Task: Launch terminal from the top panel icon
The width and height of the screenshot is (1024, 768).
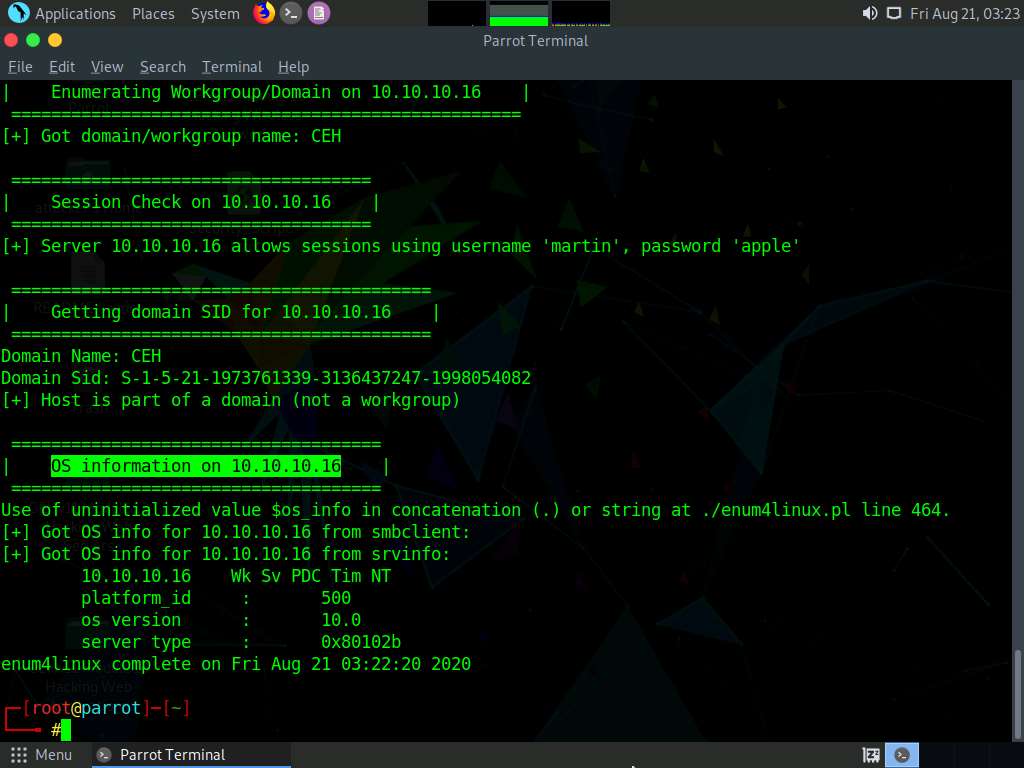Action: pos(291,13)
